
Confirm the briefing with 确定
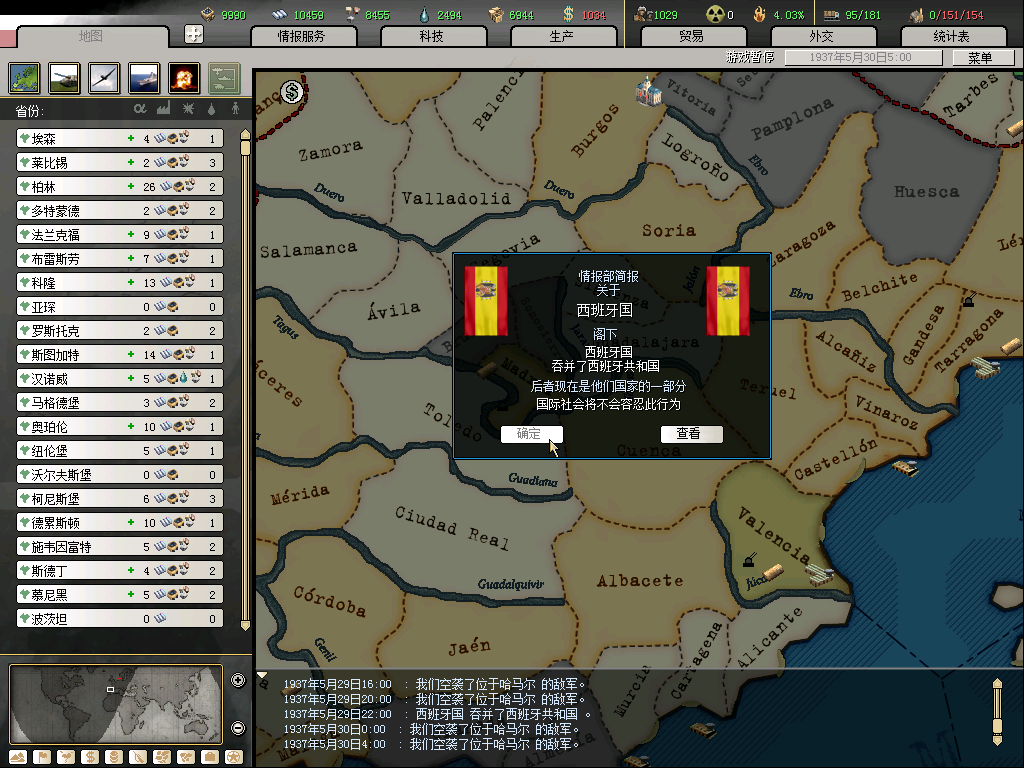coord(531,434)
